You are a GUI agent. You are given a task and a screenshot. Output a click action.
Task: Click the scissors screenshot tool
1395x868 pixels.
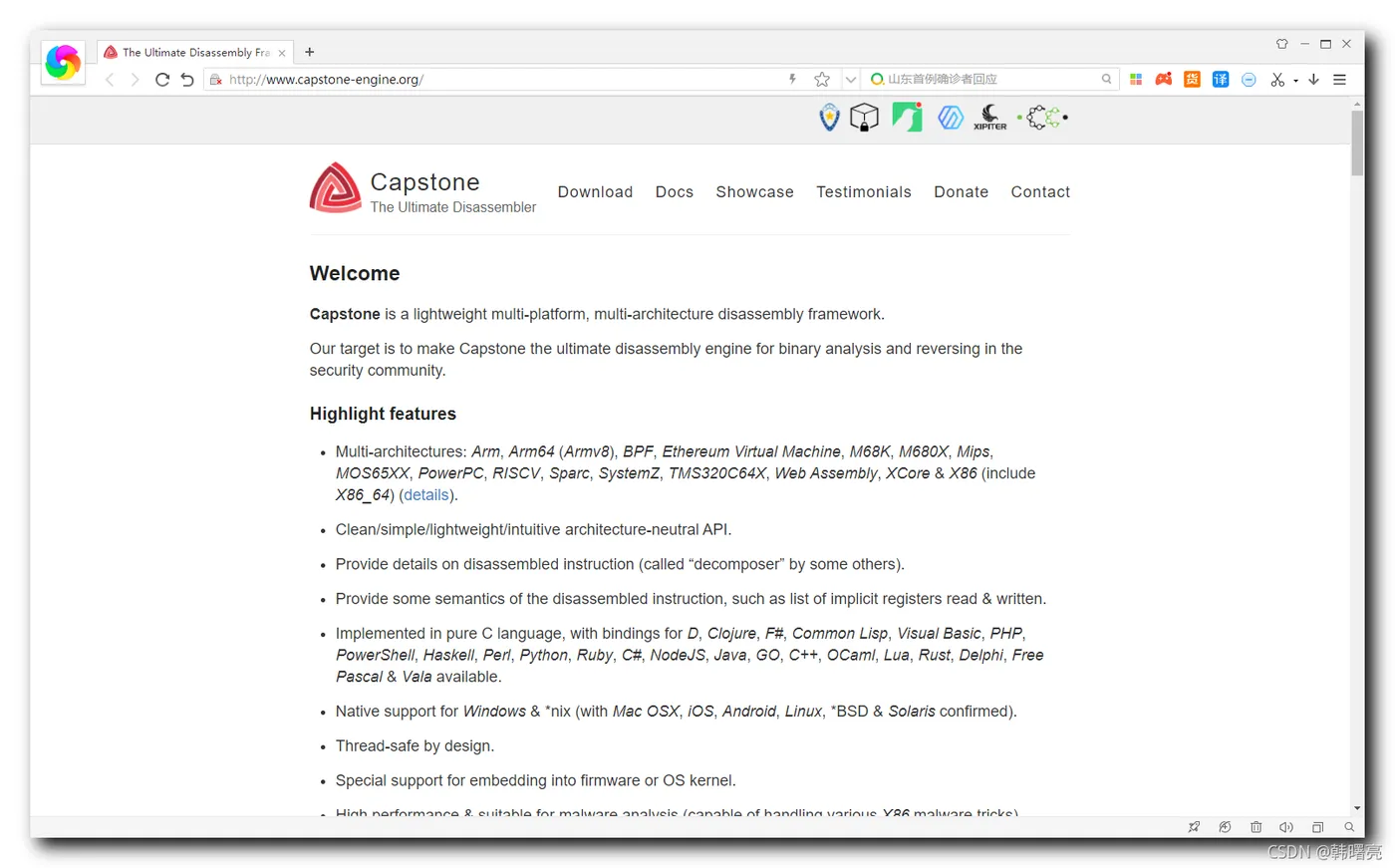1277,80
